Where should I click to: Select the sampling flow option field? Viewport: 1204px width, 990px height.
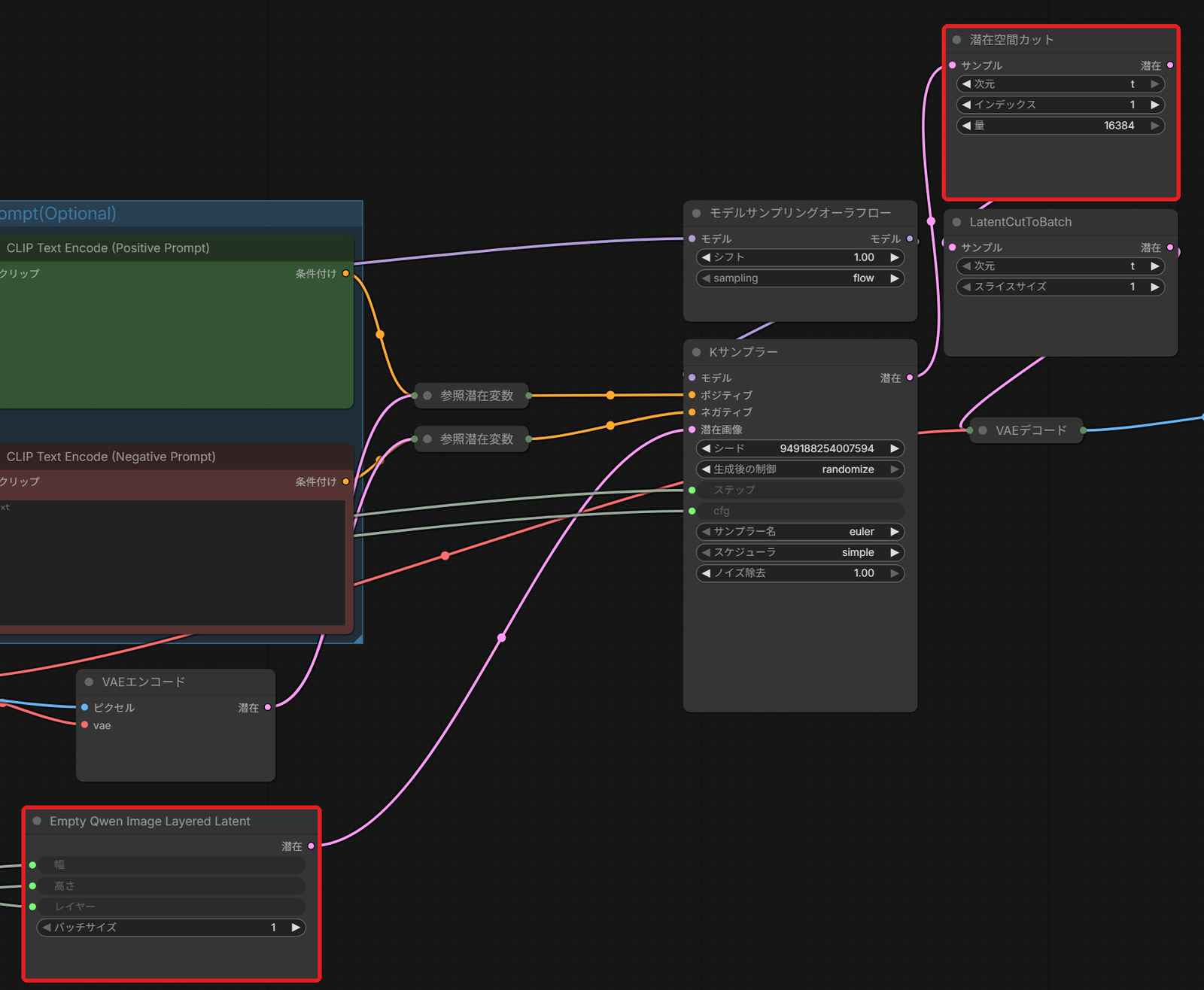click(800, 278)
